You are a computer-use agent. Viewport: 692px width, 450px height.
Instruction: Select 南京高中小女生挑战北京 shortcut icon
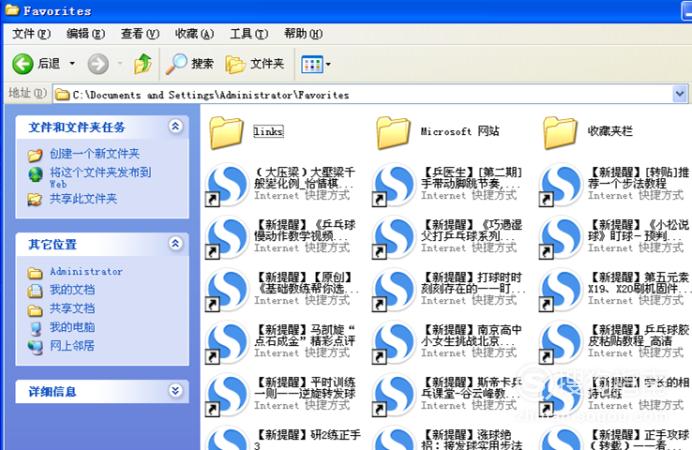coord(394,342)
